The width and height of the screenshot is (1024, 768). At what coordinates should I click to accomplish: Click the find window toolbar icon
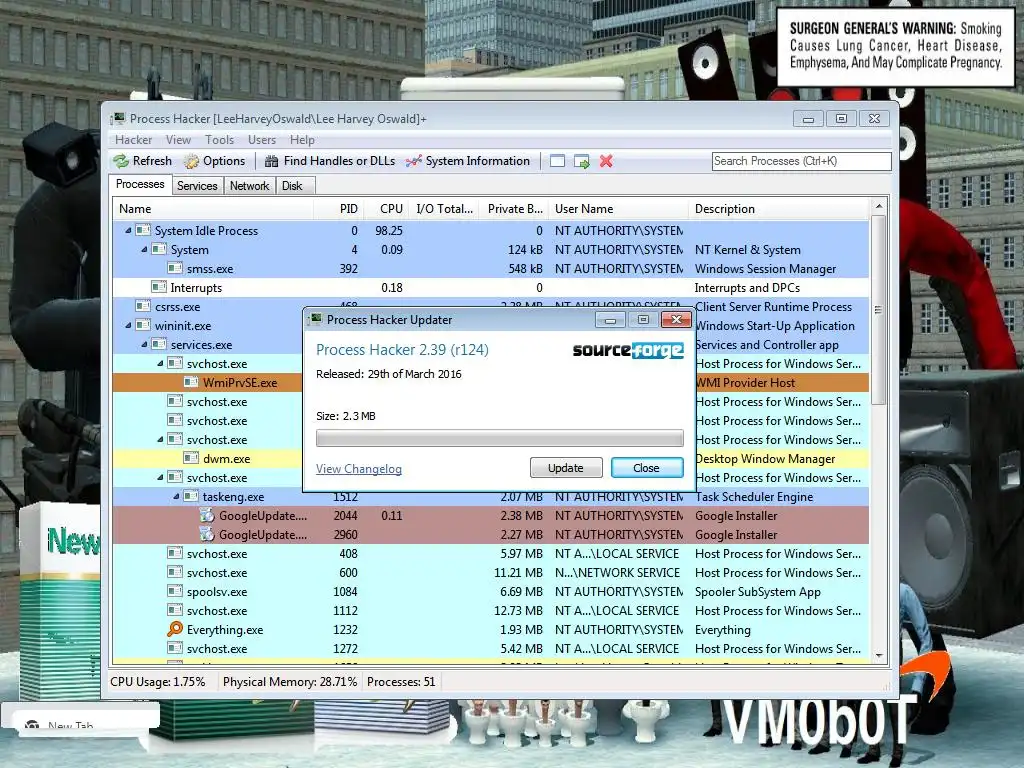(x=557, y=161)
